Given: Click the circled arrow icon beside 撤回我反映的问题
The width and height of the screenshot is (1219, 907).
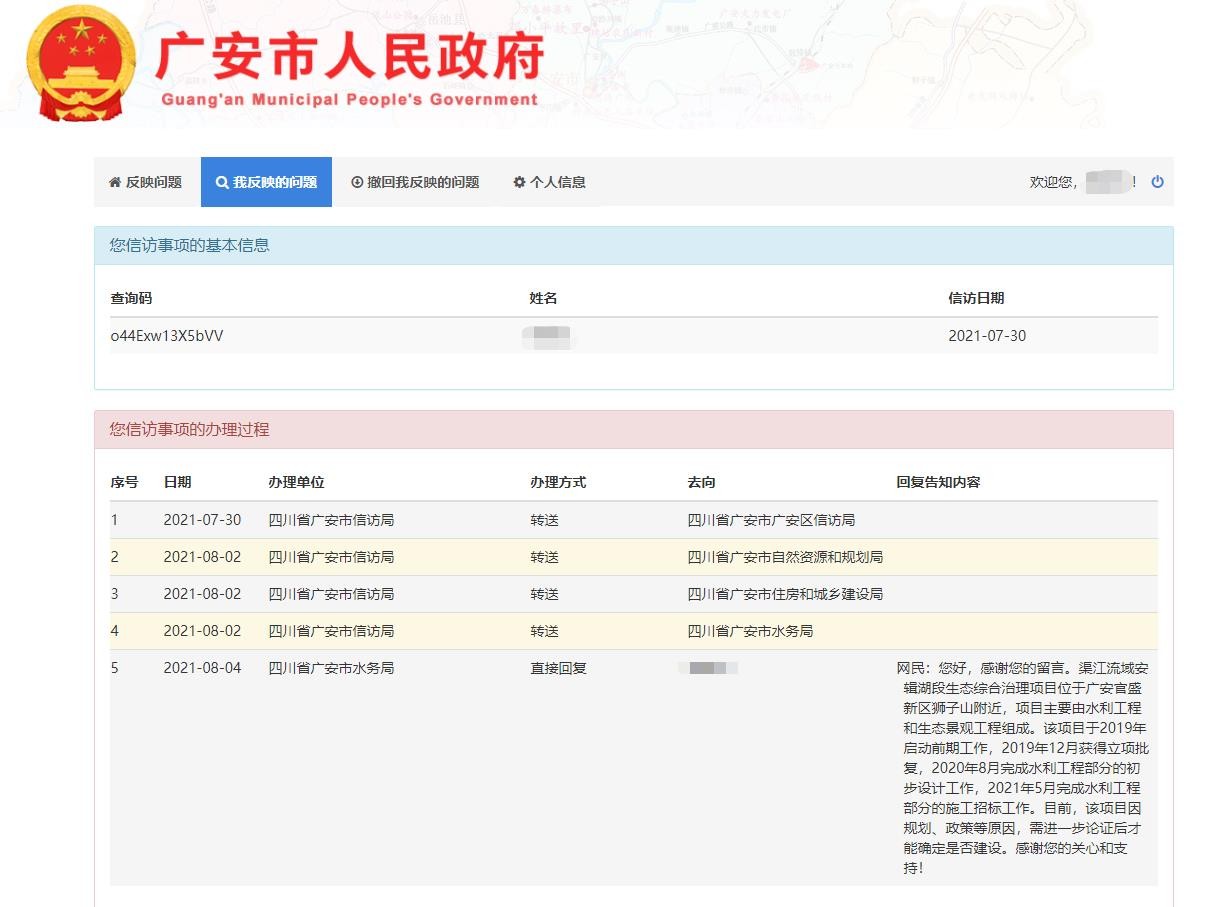Looking at the screenshot, I should pos(357,182).
